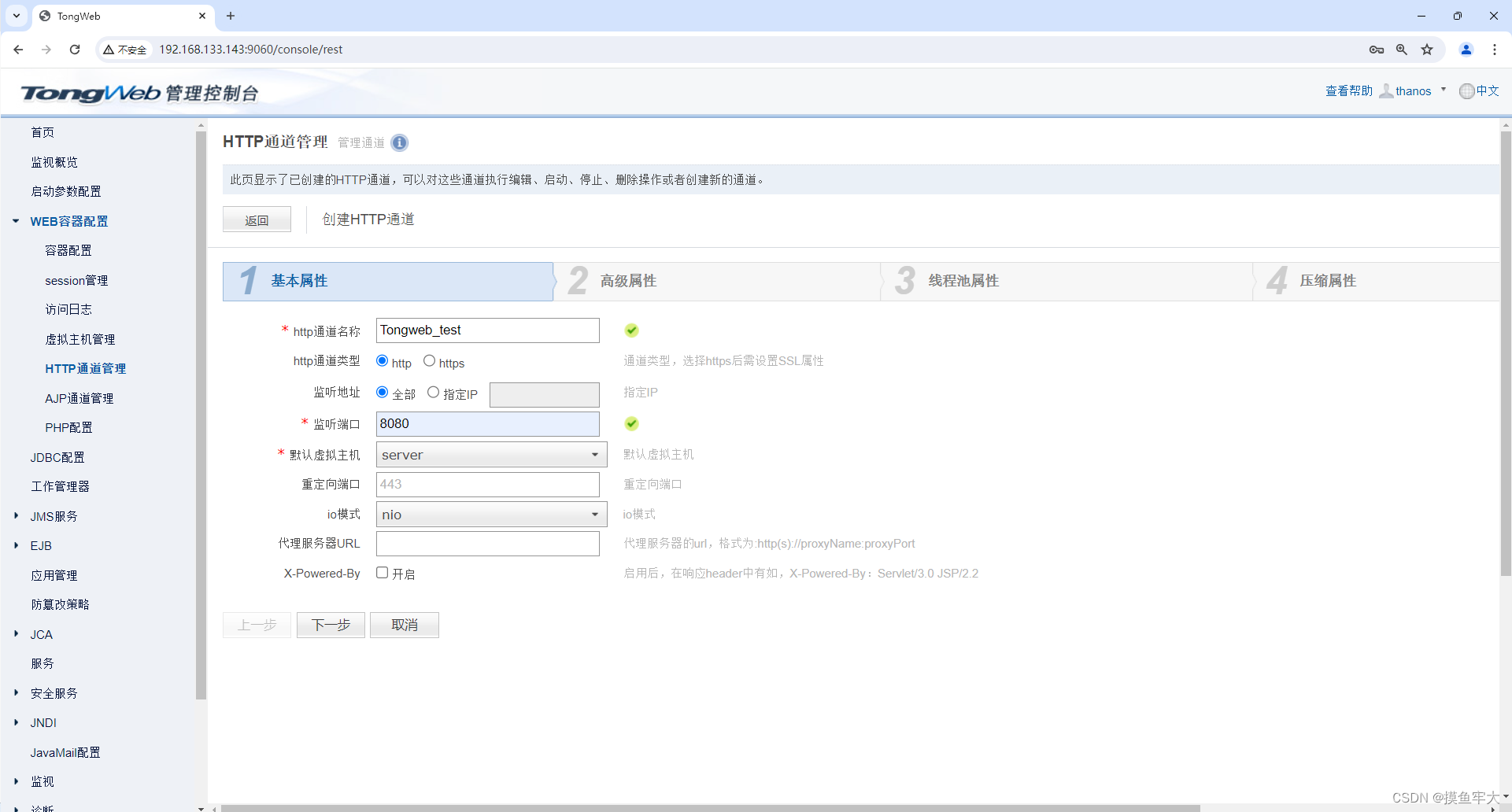The image size is (1512, 812).
Task: Open the password key icon in address bar
Action: pyautogui.click(x=1377, y=50)
